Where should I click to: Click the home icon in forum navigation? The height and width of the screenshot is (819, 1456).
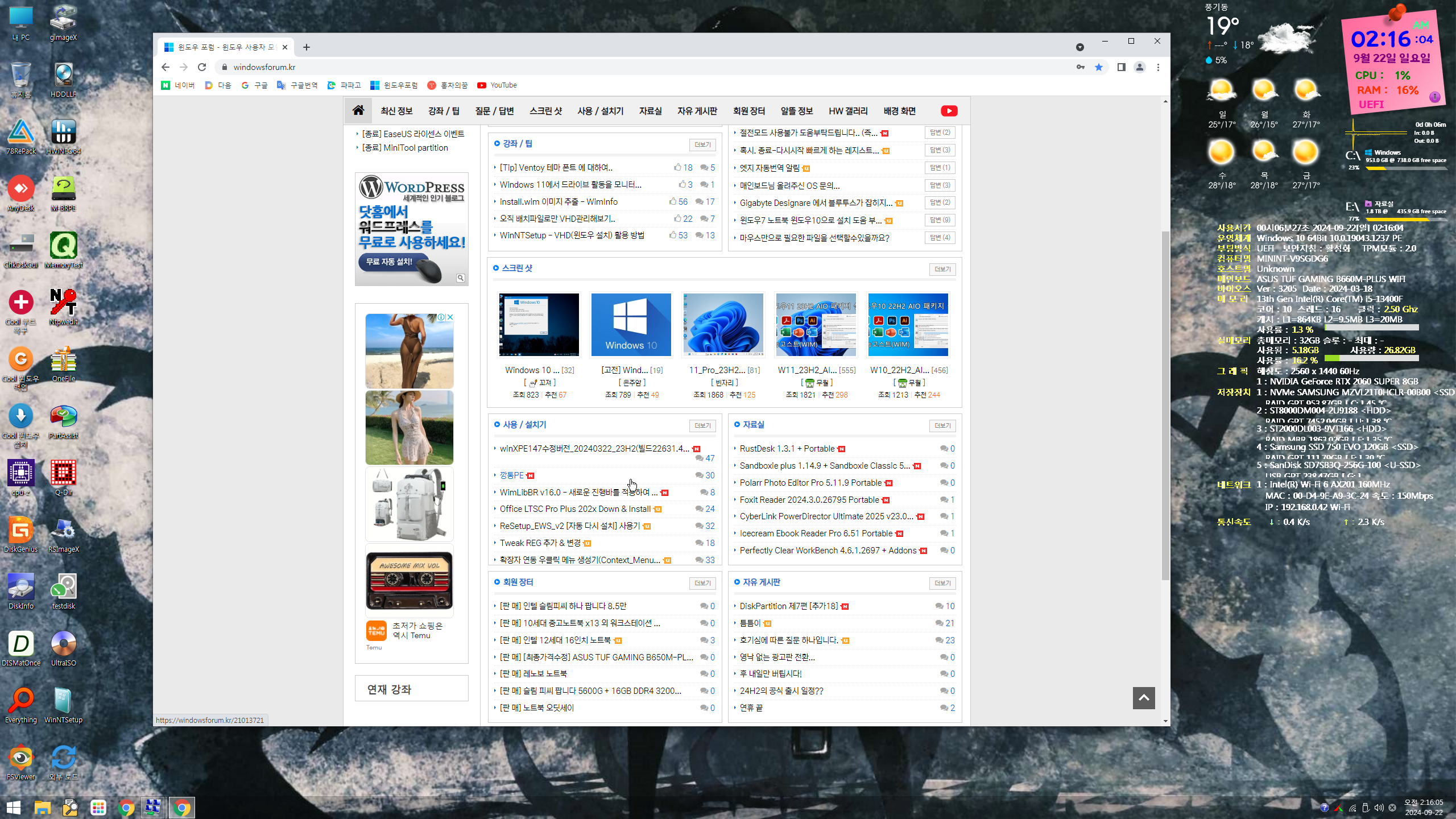click(358, 110)
